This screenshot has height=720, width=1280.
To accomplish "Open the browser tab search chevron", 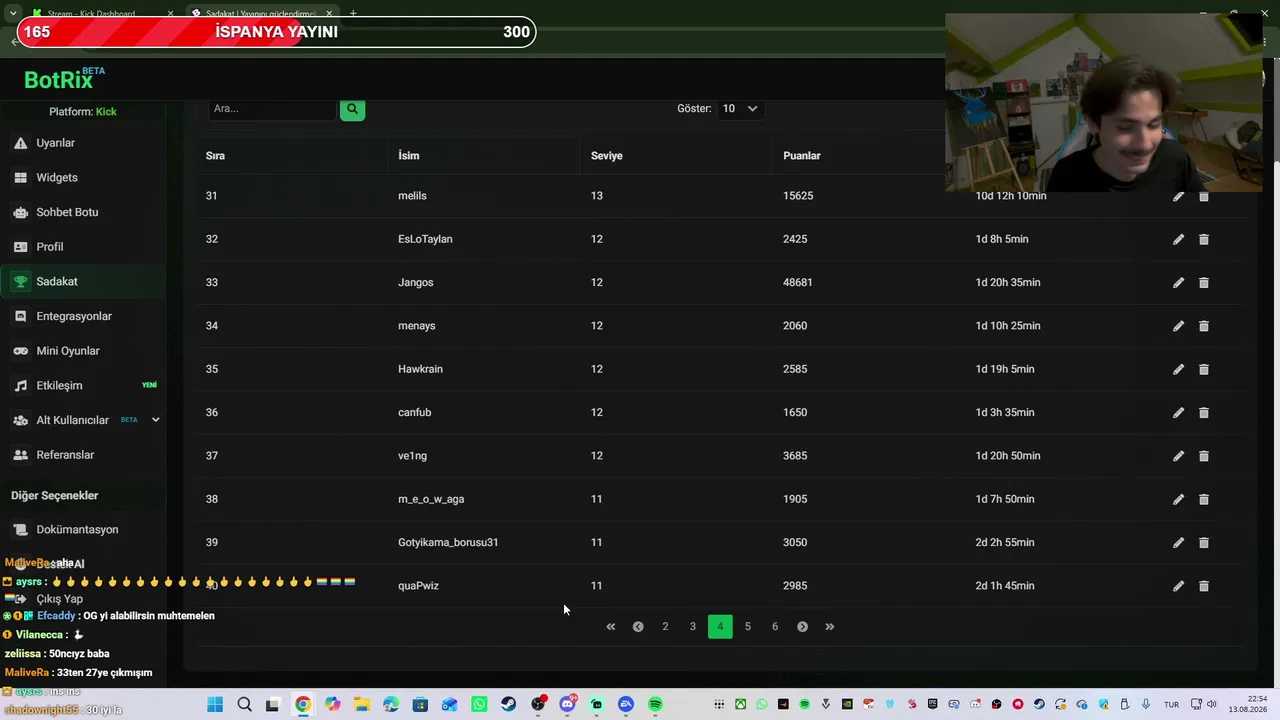I will (x=13, y=14).
